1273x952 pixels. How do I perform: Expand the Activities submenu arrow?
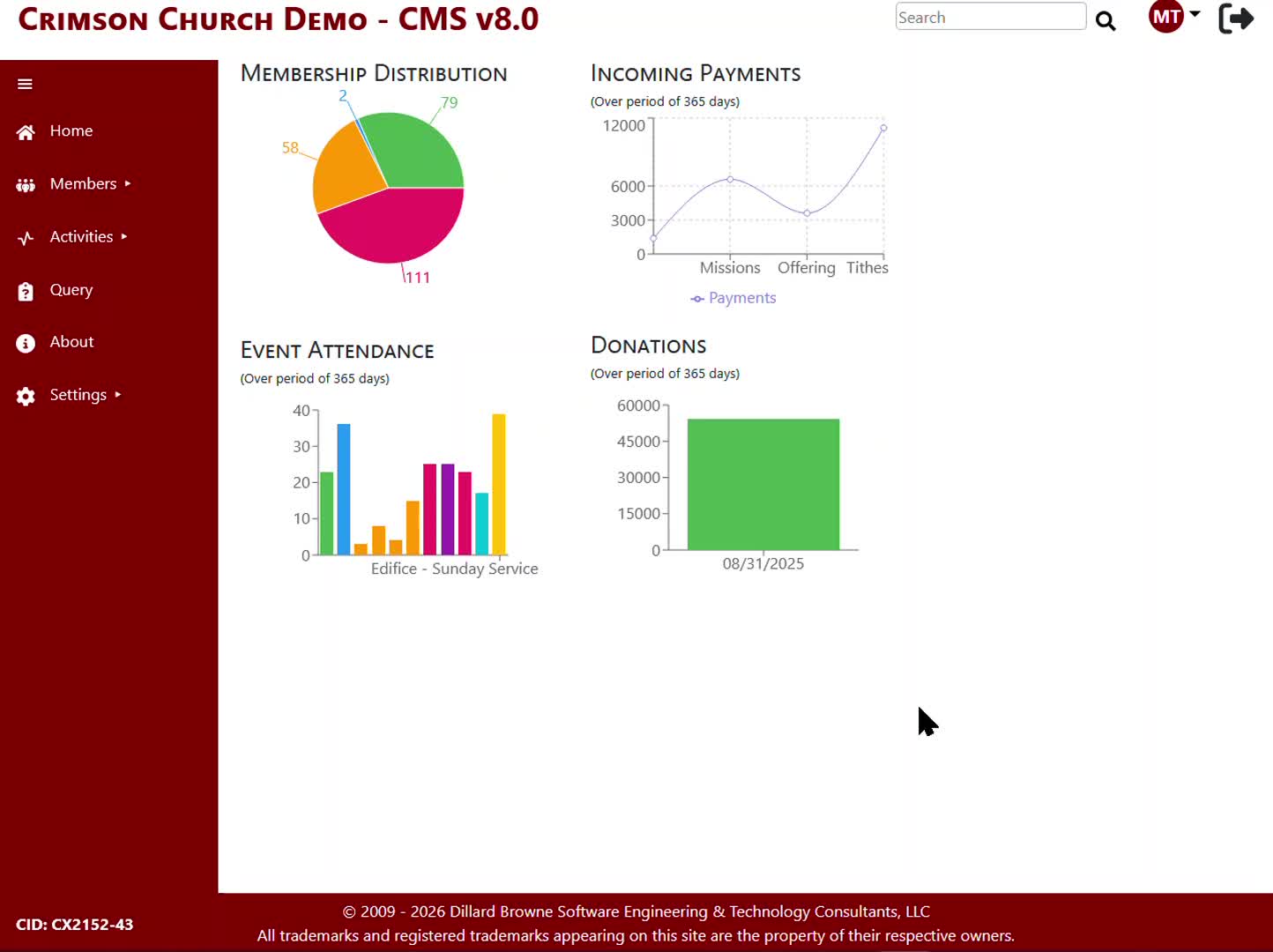pos(124,236)
